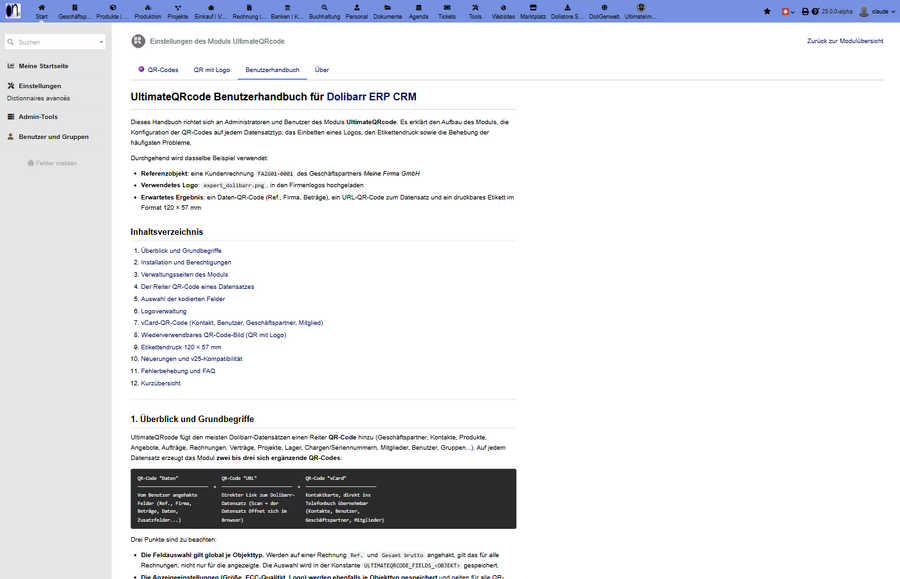Open Admin-Tools in the sidebar
This screenshot has width=900, height=579.
click(x=38, y=116)
